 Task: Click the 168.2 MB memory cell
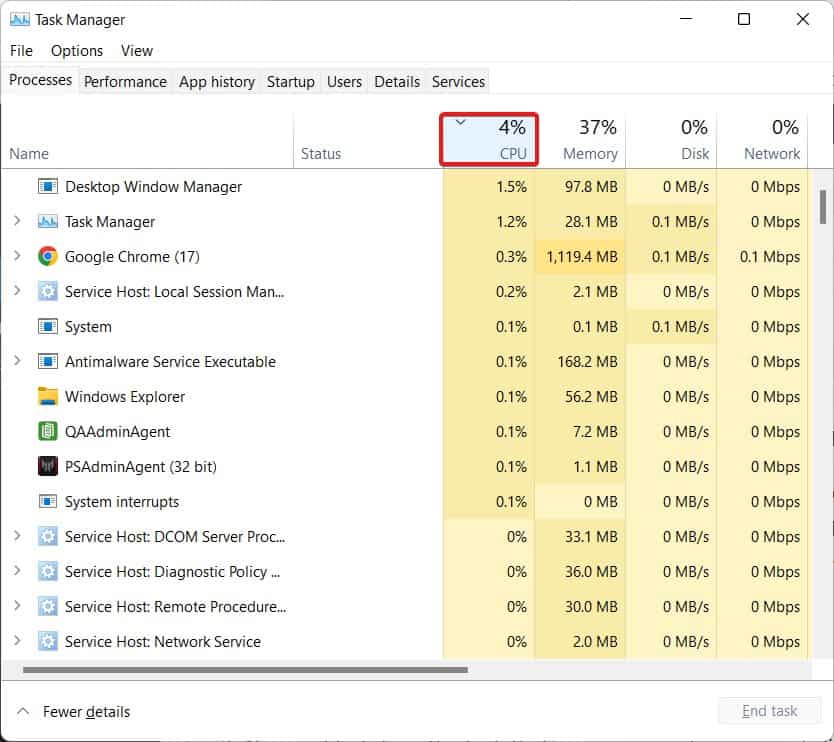point(580,362)
